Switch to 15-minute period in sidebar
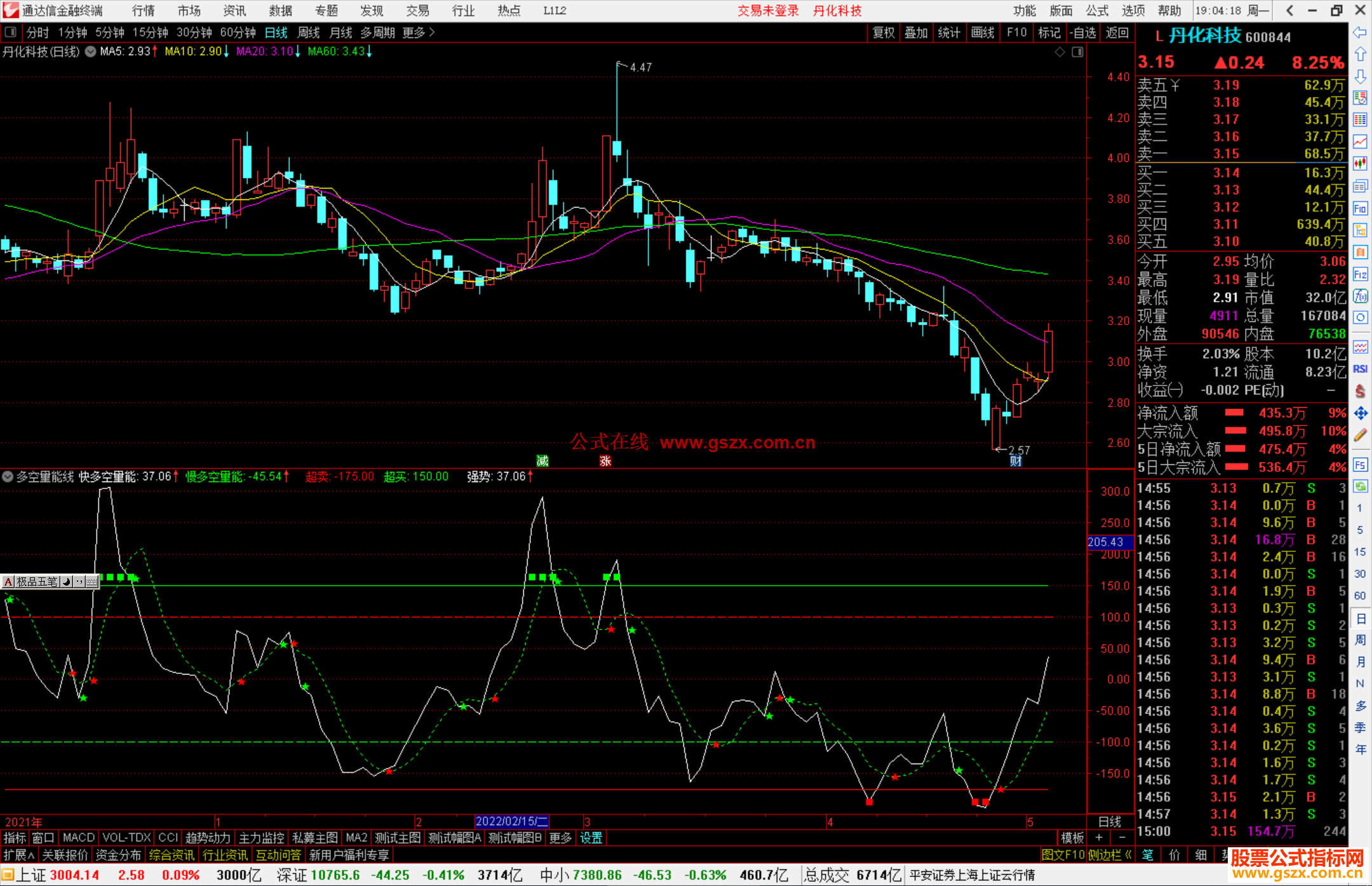This screenshot has width=1372, height=886. point(1360,551)
